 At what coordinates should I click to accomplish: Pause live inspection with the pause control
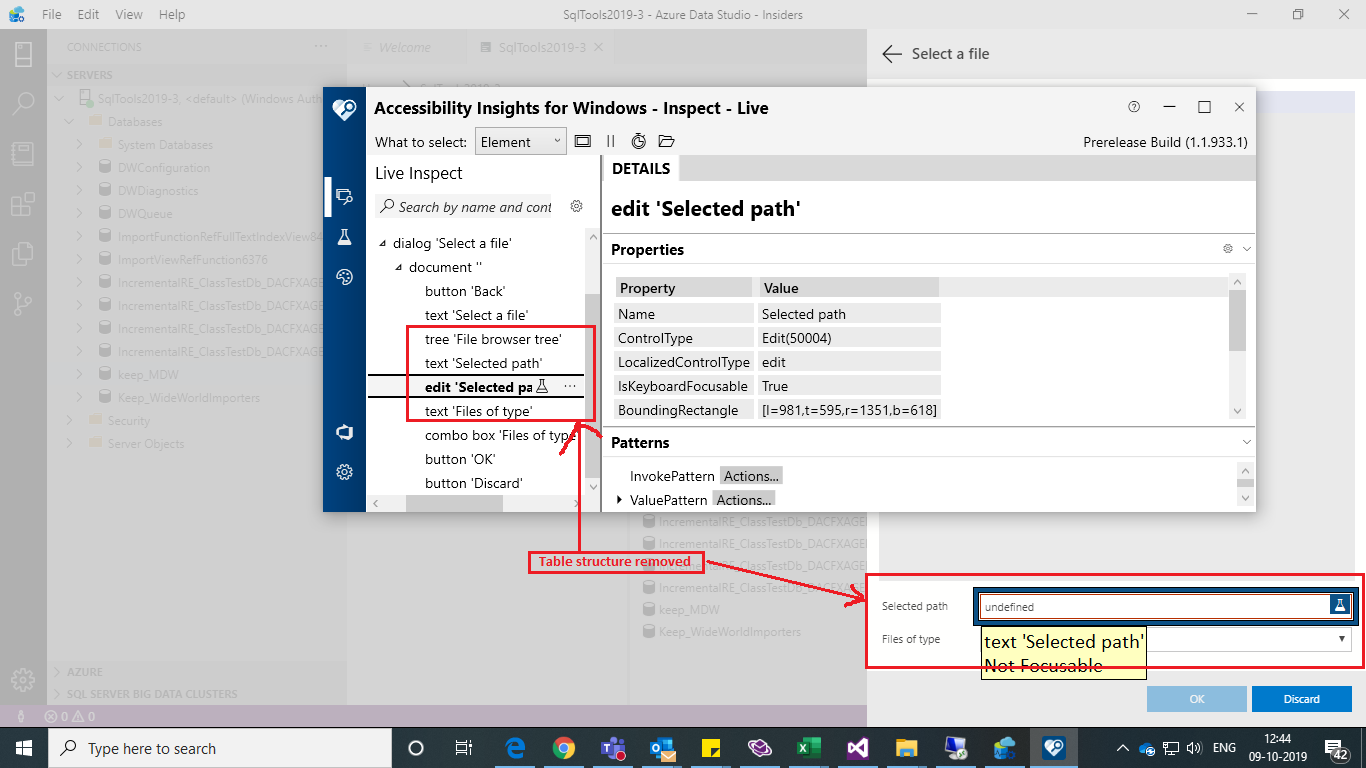[611, 141]
